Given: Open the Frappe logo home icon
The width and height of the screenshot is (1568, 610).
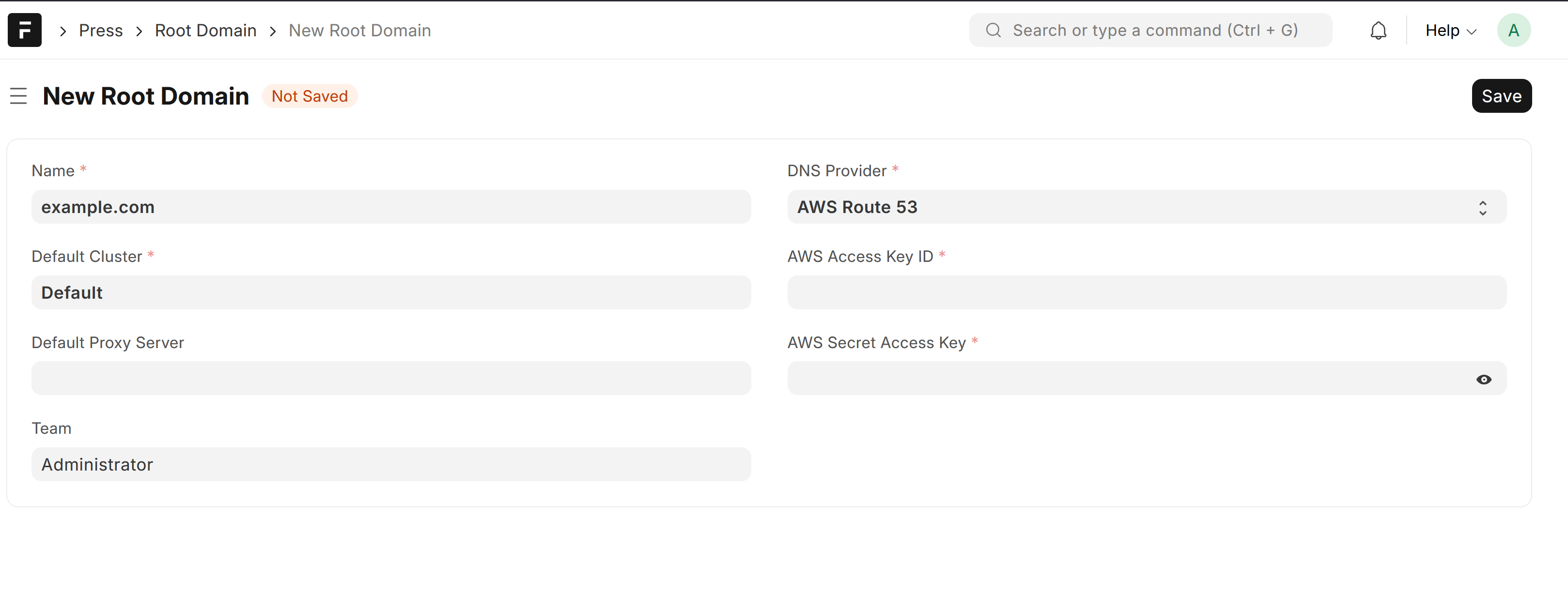Looking at the screenshot, I should [x=24, y=30].
